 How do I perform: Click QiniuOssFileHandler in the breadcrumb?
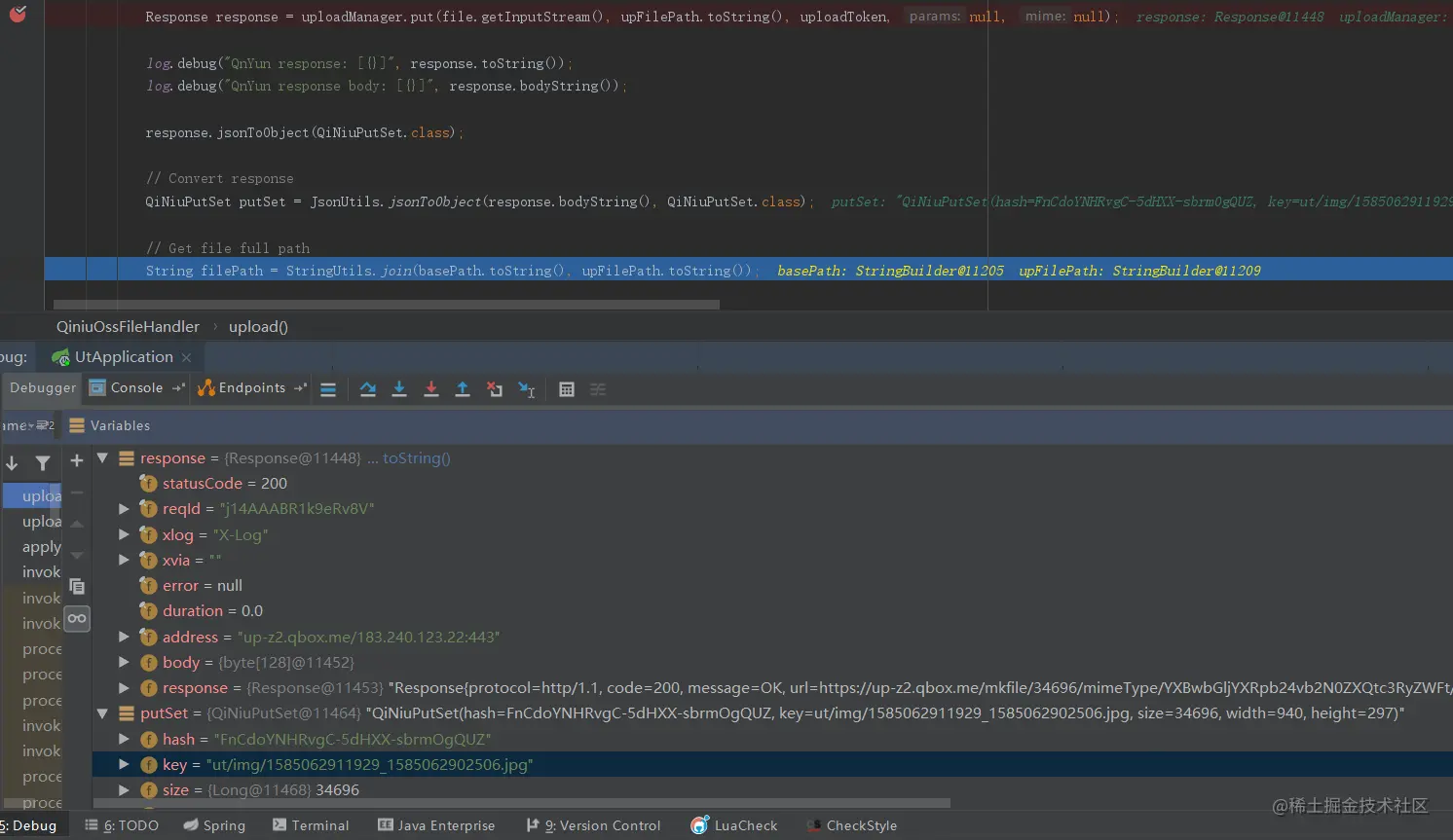pos(128,327)
